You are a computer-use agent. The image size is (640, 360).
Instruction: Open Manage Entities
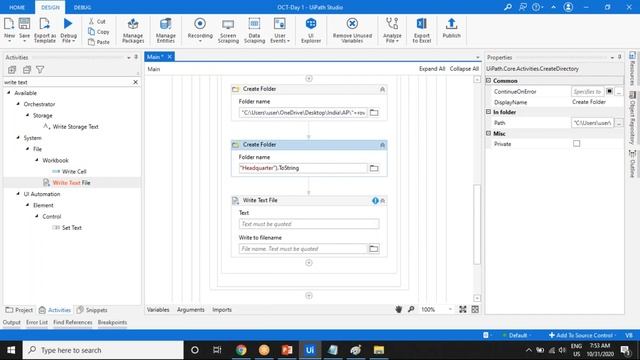[x=166, y=30]
